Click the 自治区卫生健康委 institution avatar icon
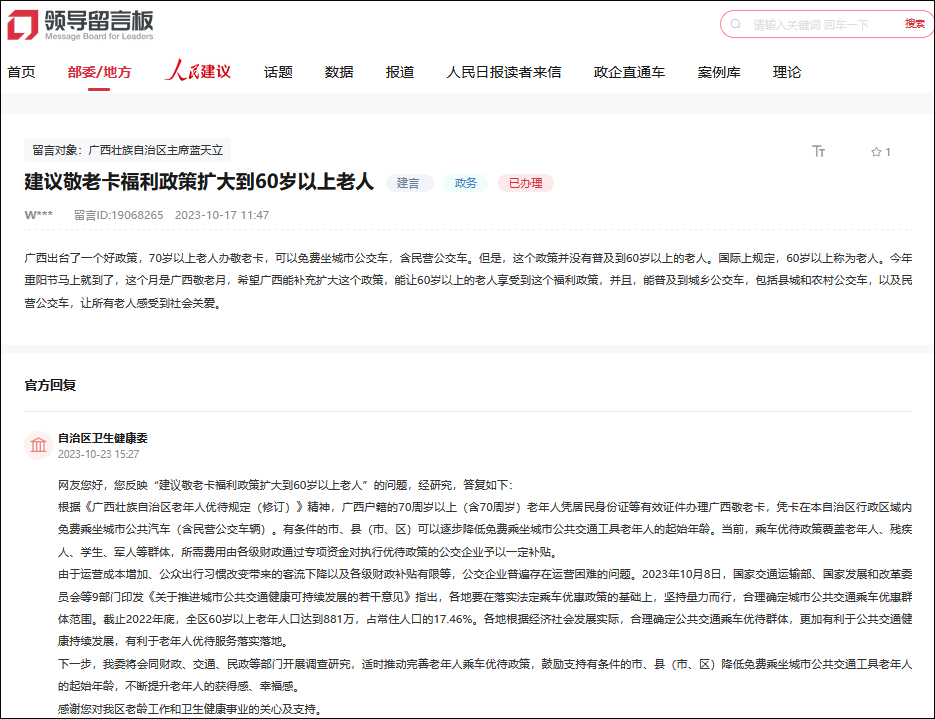Screen dimensions: 935x719 (39, 445)
